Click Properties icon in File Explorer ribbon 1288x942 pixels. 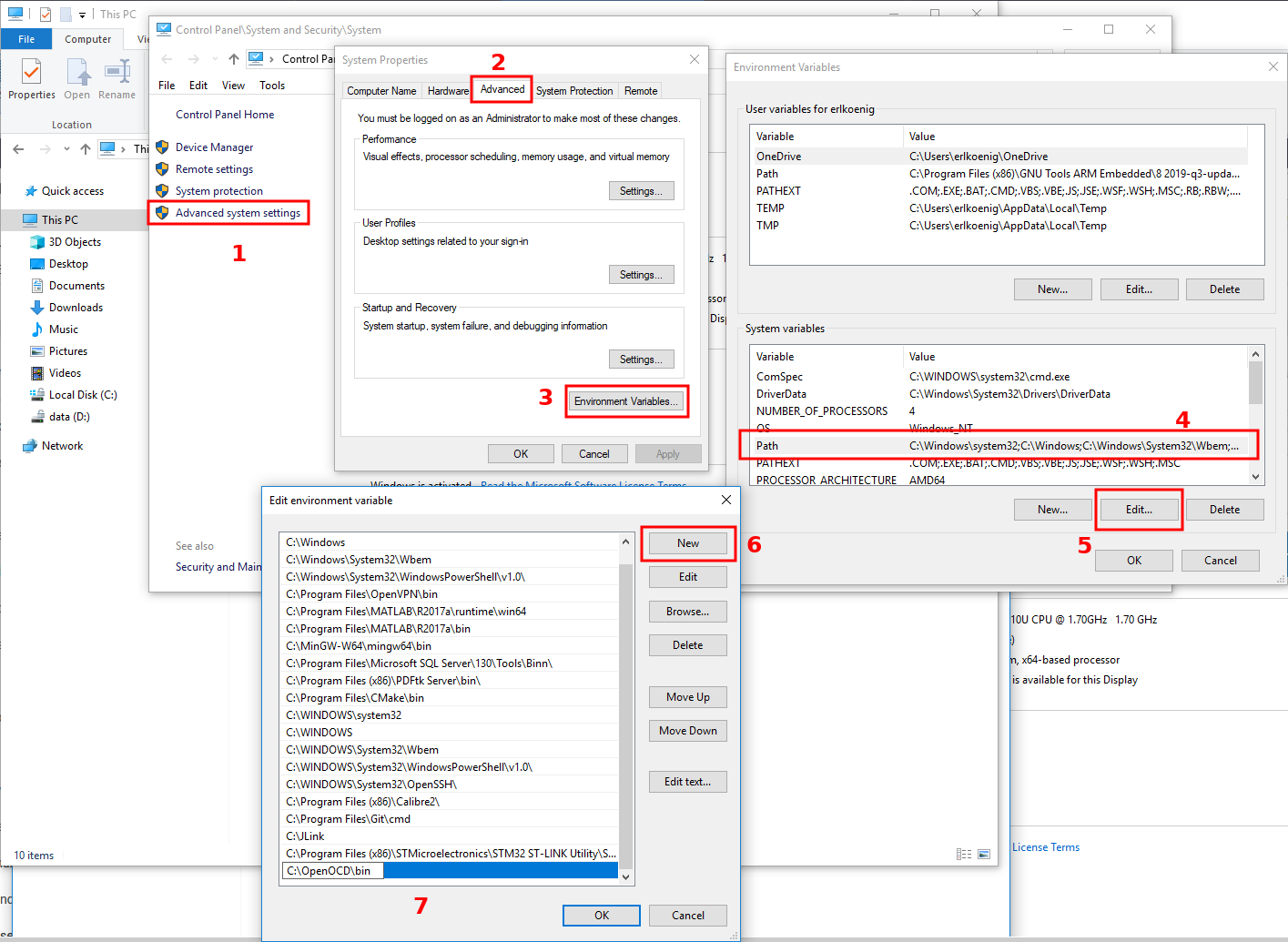32,71
